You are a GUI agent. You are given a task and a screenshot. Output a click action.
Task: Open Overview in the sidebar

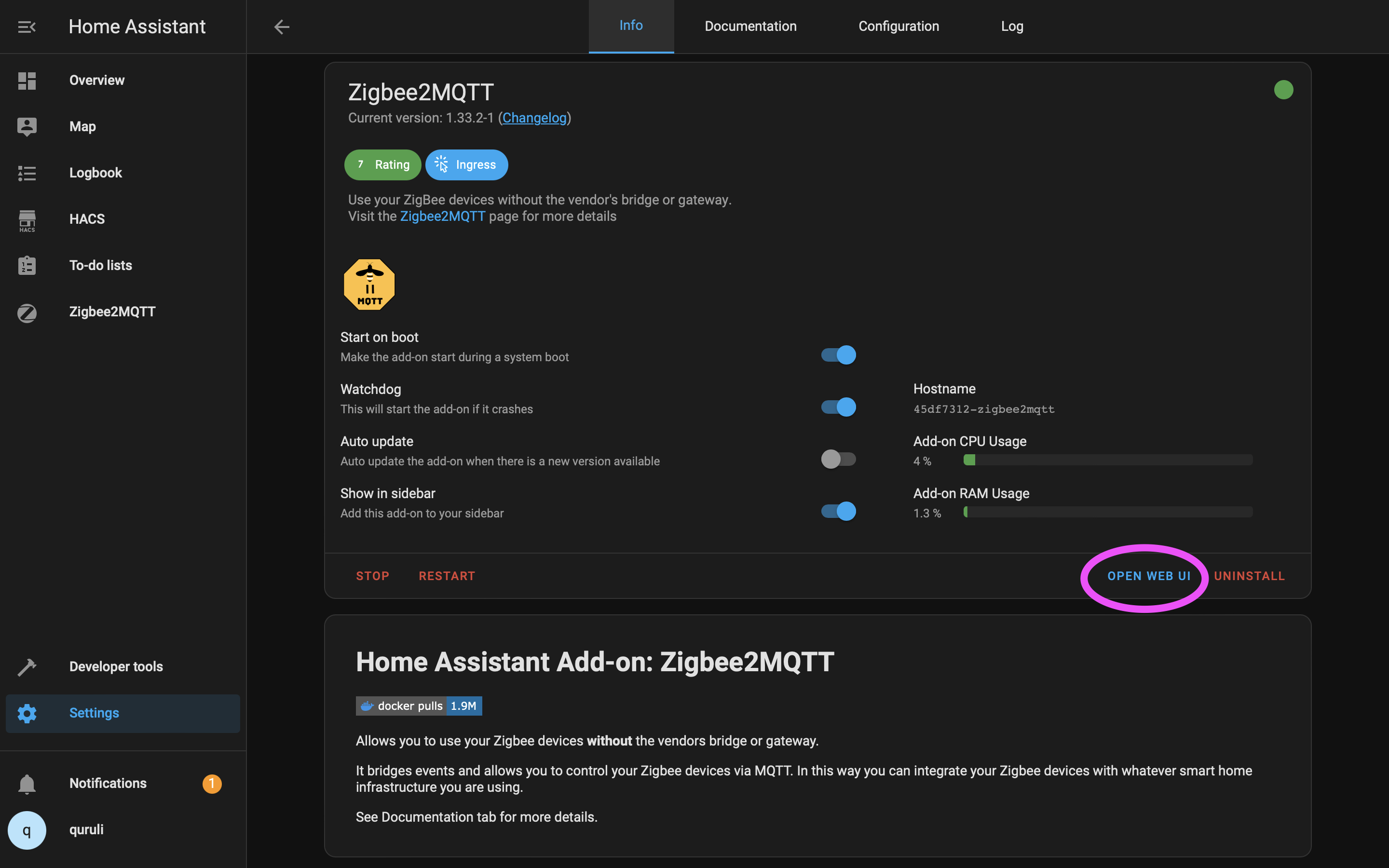123,81
